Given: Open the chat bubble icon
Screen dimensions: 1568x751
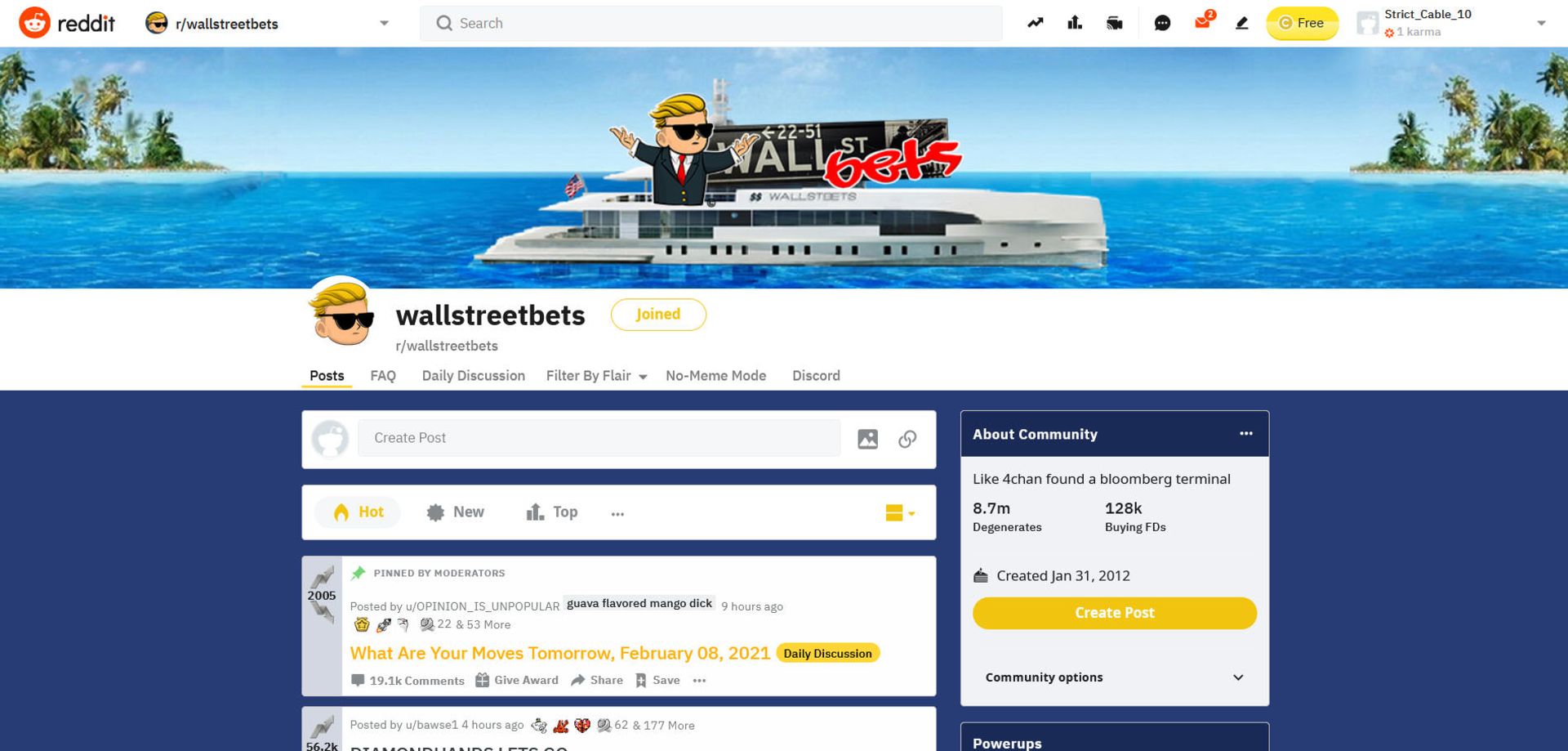Looking at the screenshot, I should pyautogui.click(x=1162, y=23).
